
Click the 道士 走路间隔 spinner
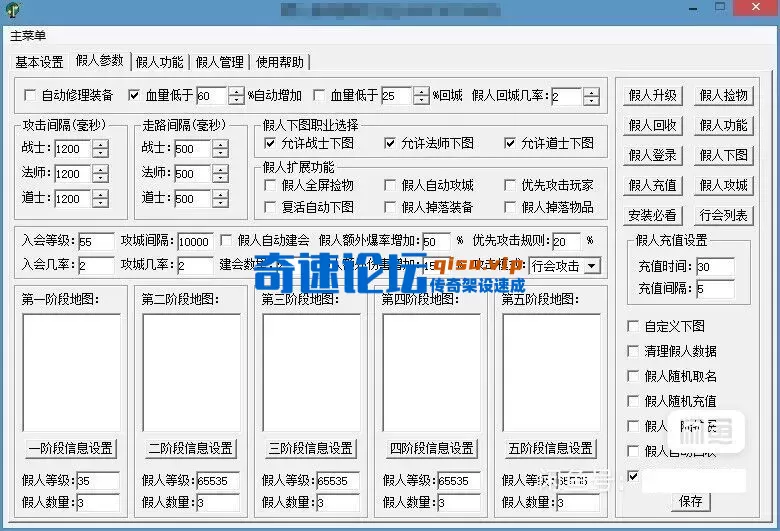(x=220, y=199)
